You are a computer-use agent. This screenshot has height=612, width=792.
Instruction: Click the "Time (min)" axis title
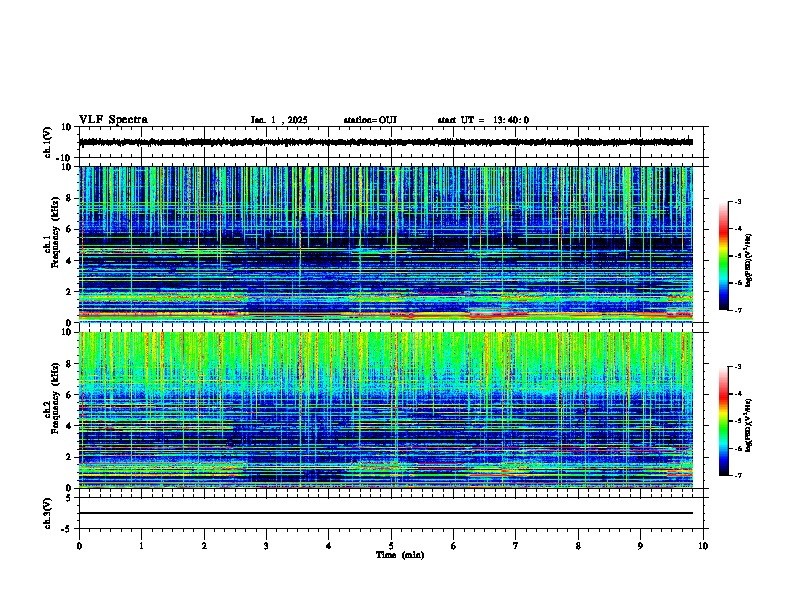[400, 555]
